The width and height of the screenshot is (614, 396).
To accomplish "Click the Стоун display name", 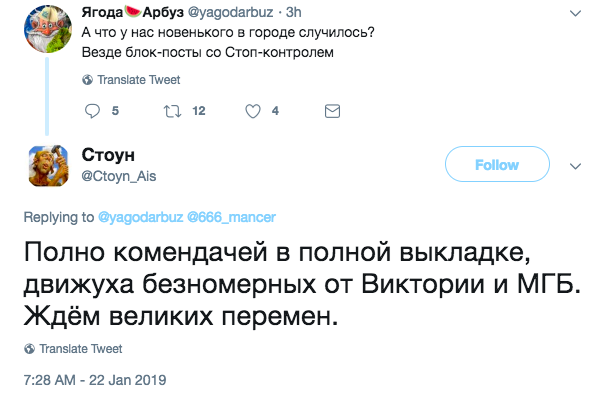I will 108,155.
